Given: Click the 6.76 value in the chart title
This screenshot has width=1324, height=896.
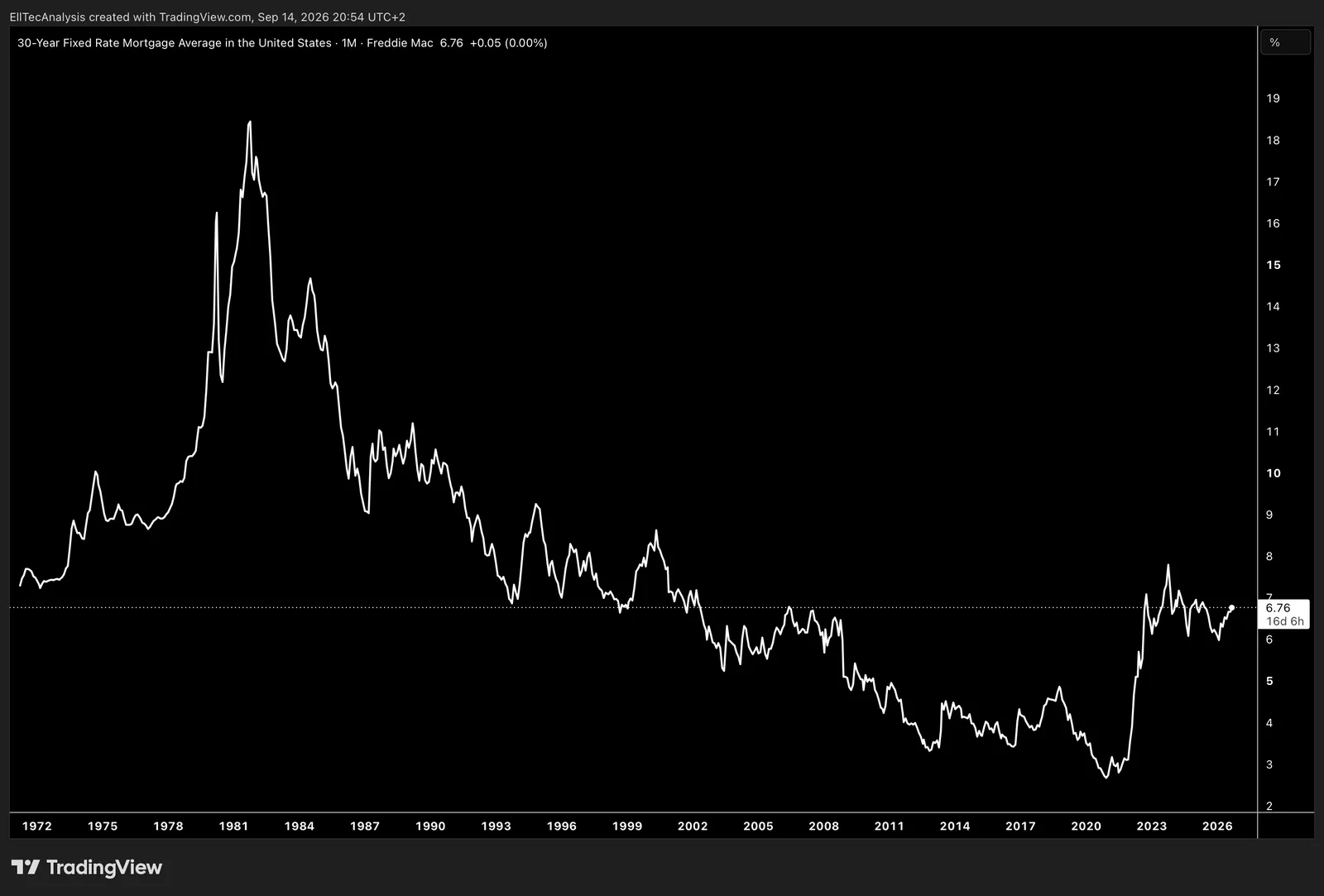Looking at the screenshot, I should pos(451,43).
